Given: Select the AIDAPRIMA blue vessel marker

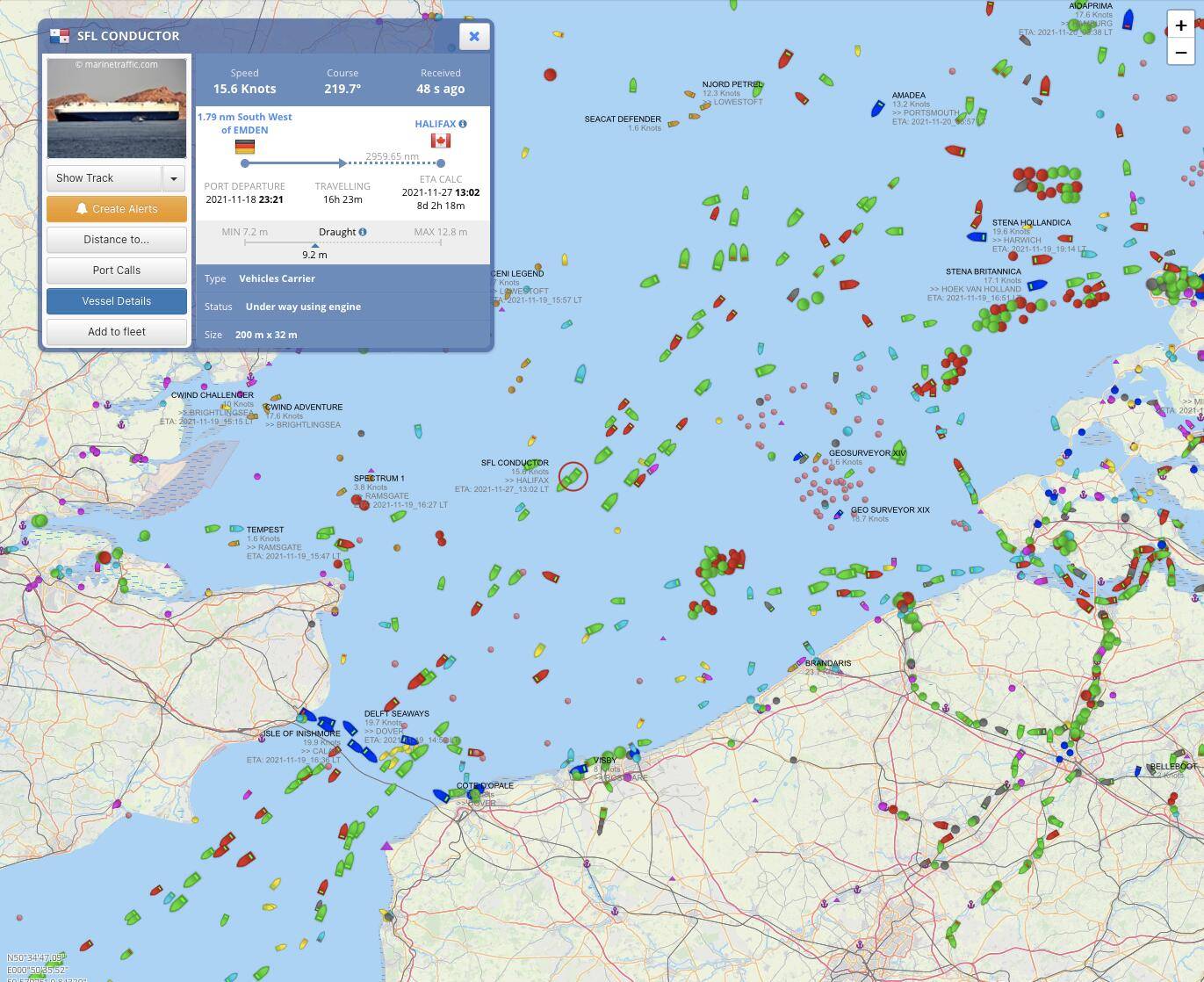Looking at the screenshot, I should [x=1129, y=19].
